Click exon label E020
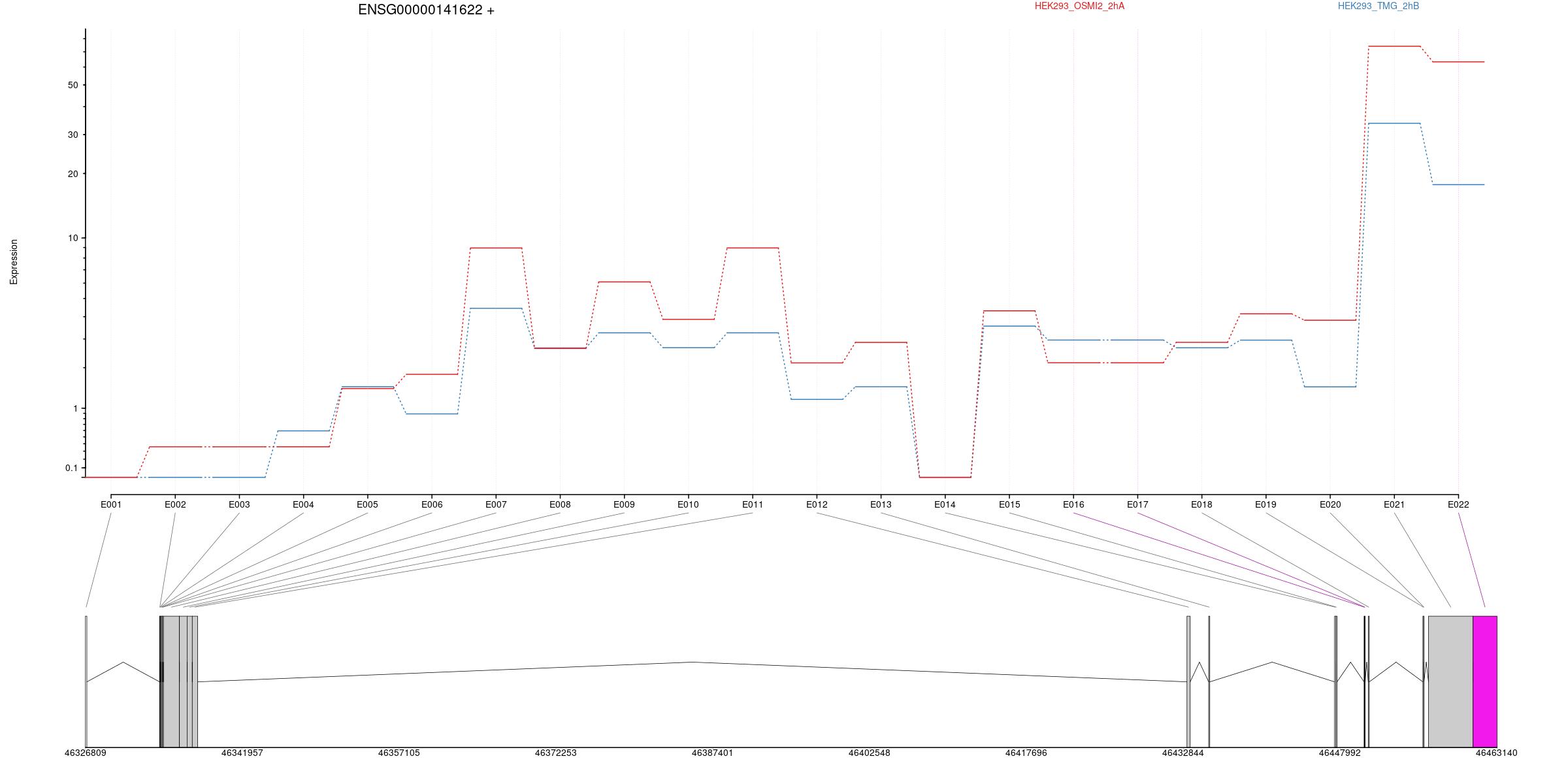The image size is (1568, 784). [x=1330, y=504]
